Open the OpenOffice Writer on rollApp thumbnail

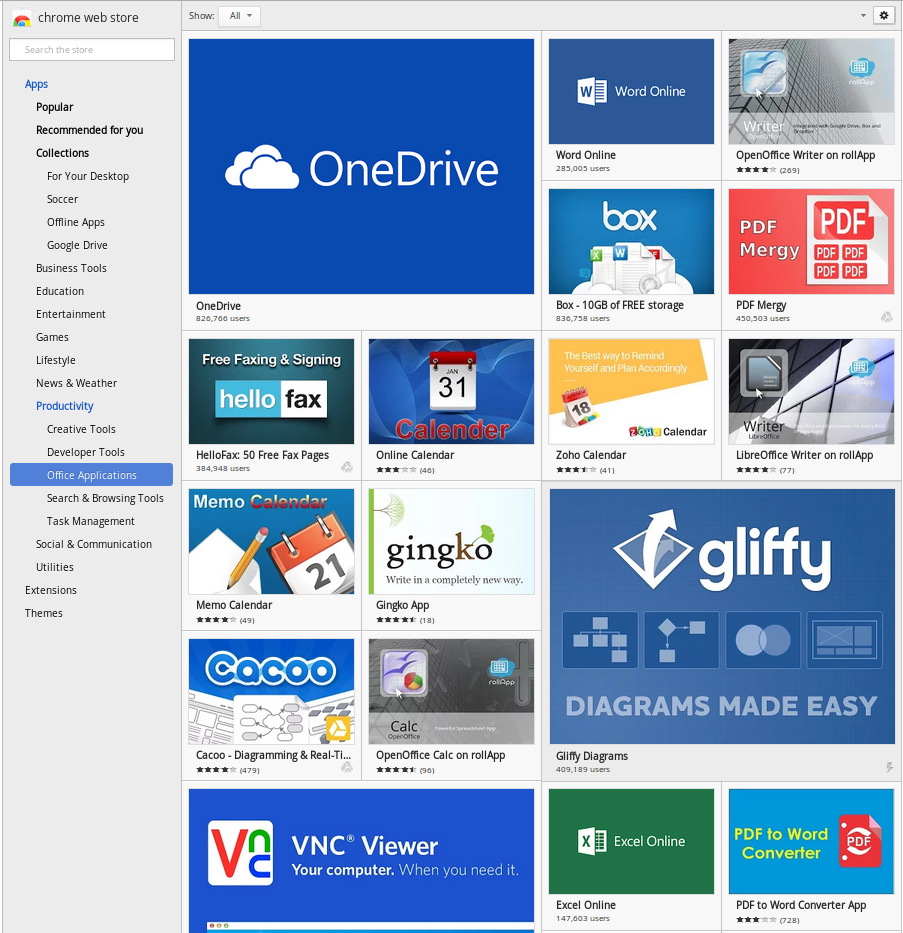pos(811,92)
